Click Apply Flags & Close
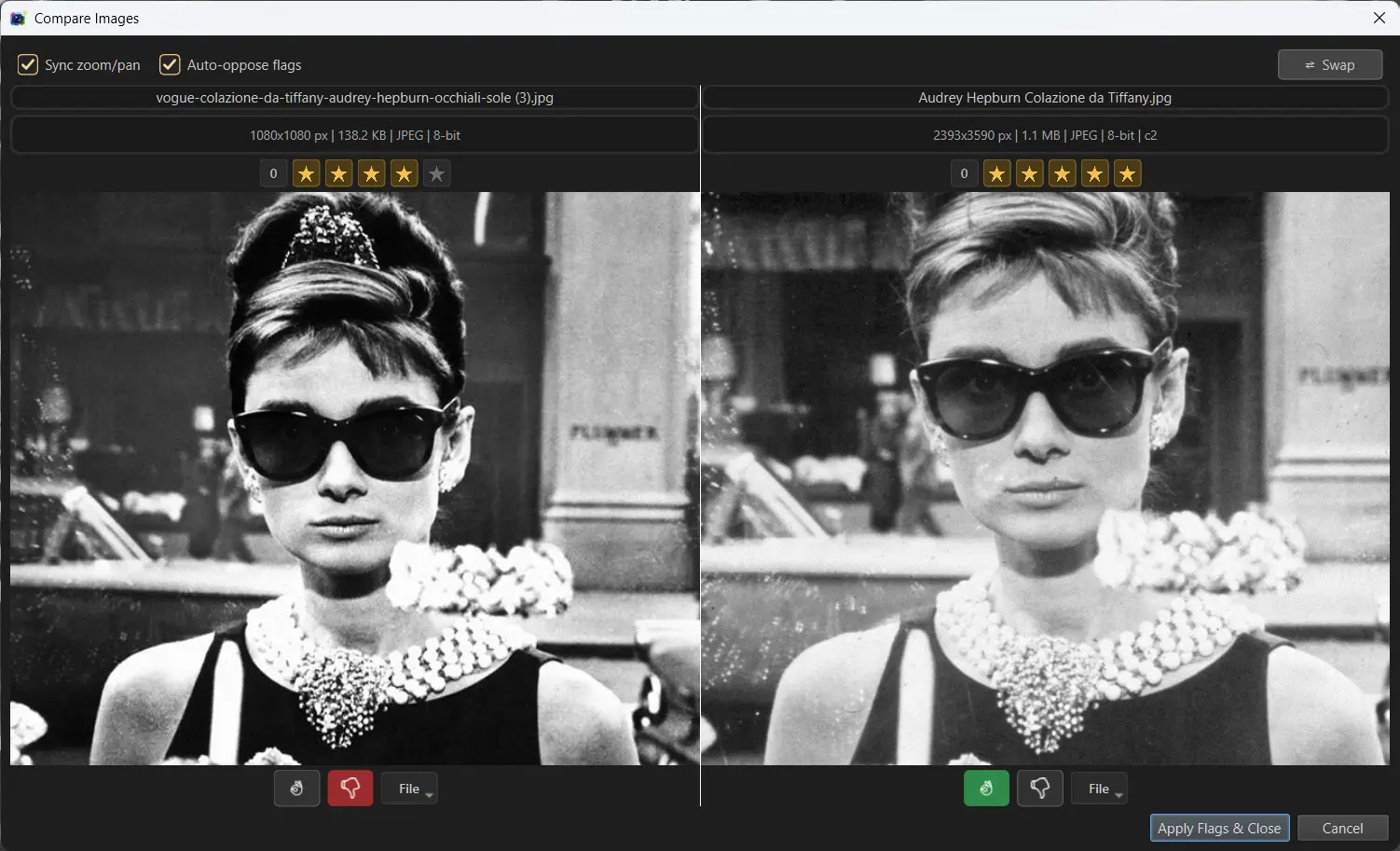 point(1219,828)
